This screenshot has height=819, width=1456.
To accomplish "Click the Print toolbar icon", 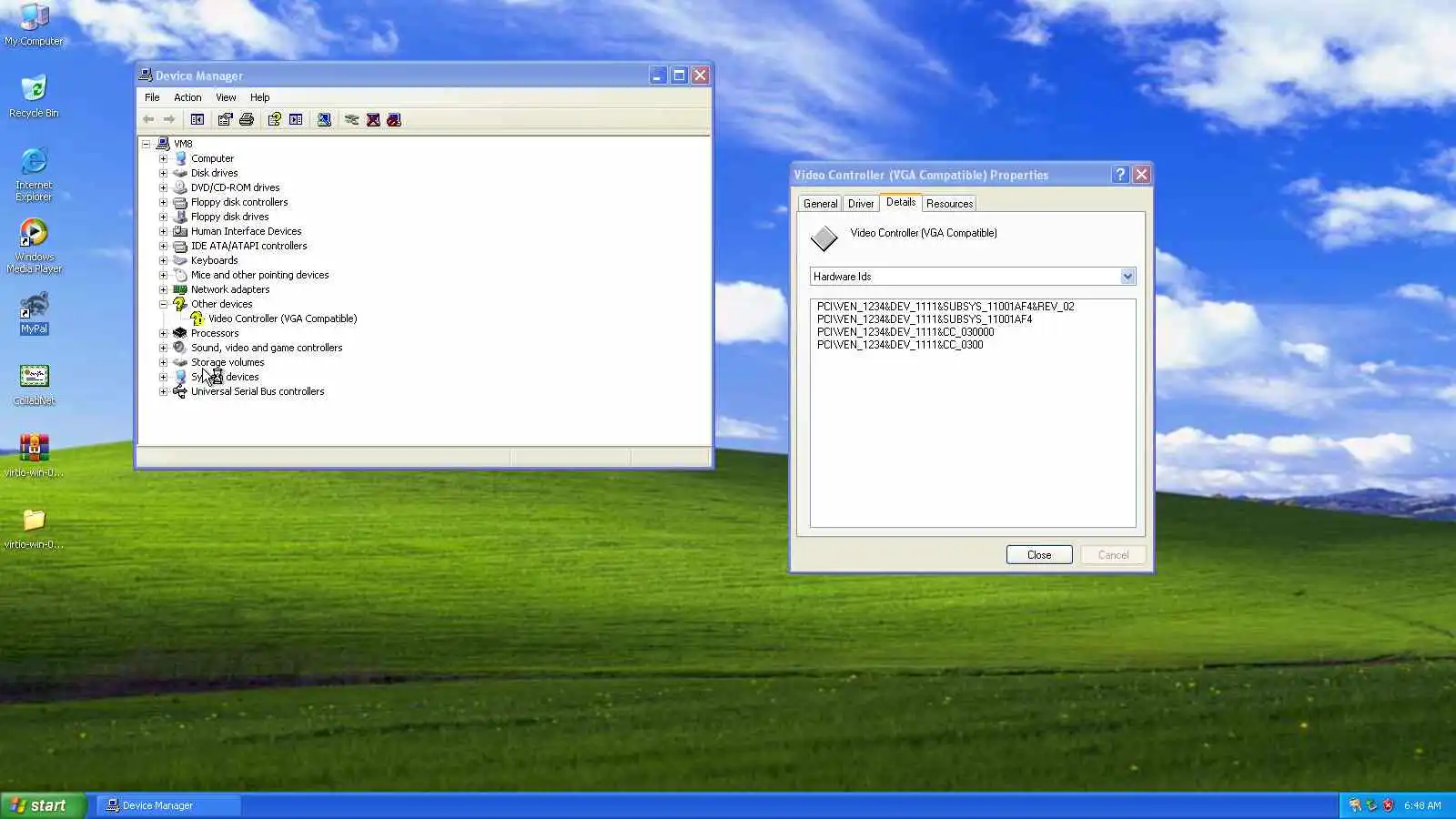I will [246, 119].
